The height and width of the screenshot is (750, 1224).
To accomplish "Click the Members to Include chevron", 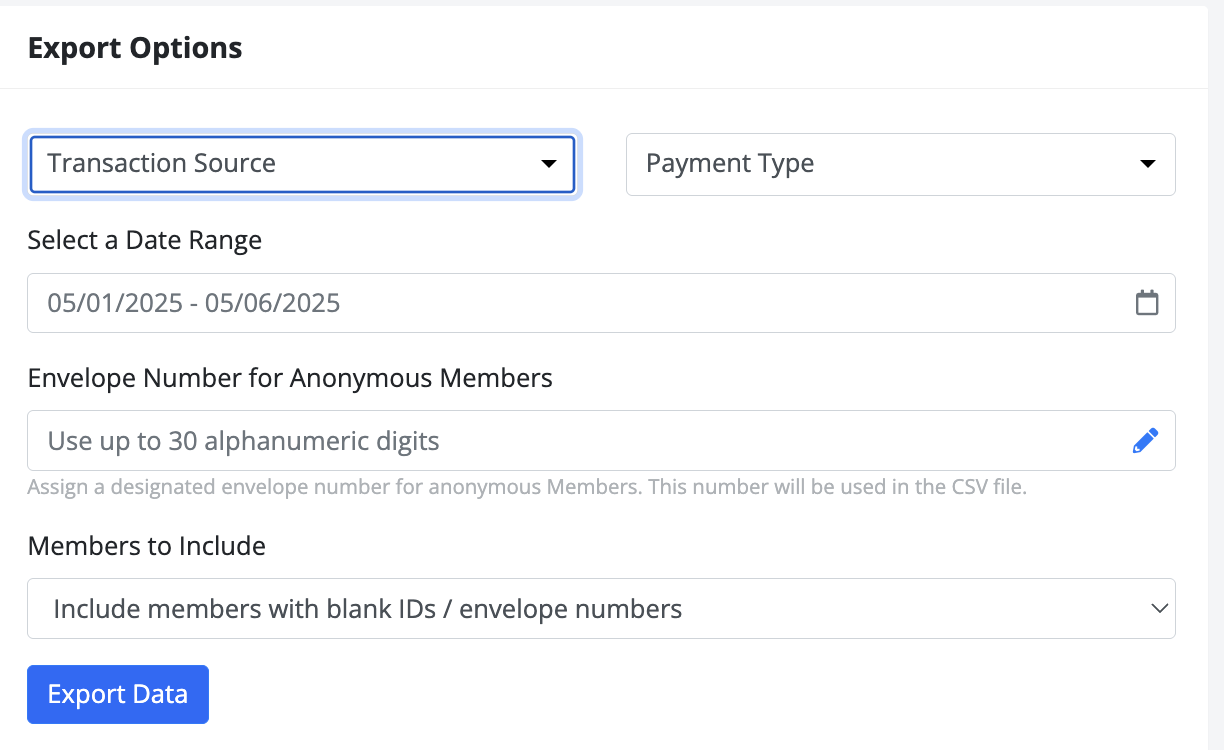I will (x=1159, y=608).
